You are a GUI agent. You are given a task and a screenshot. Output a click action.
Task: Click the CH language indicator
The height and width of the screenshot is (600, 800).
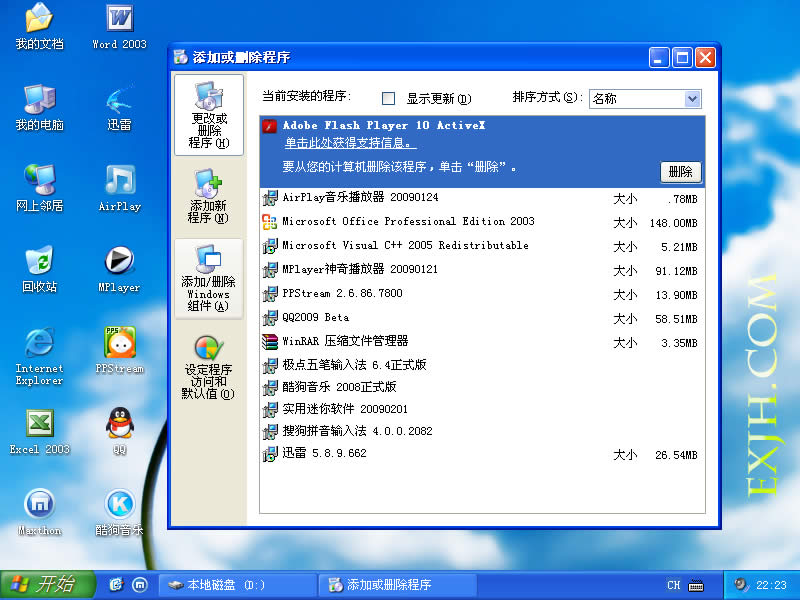coord(673,585)
